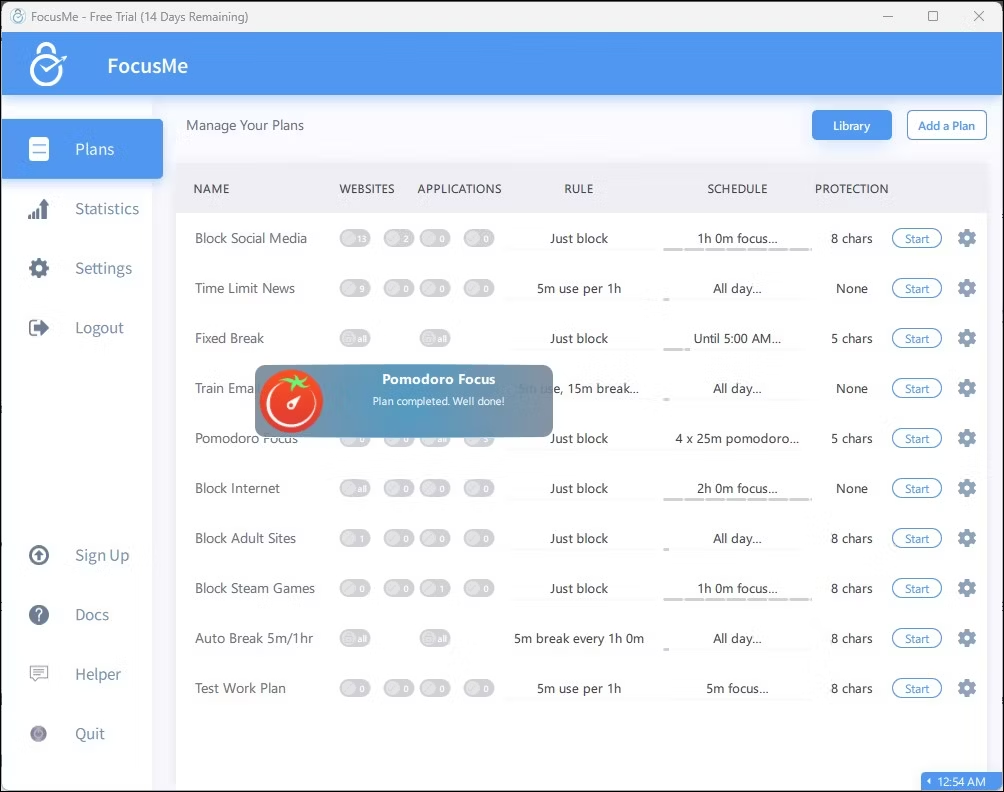1004x792 pixels.
Task: Start the 4 x 25m pomodoro plan
Action: [x=917, y=438]
